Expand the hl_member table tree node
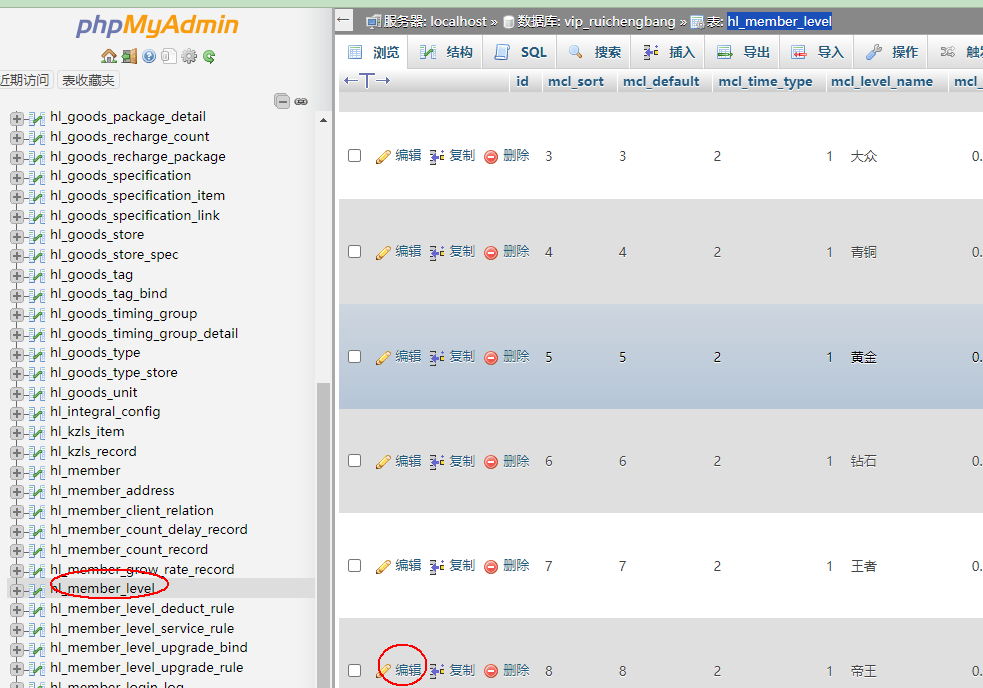Image resolution: width=983 pixels, height=688 pixels. 17,471
